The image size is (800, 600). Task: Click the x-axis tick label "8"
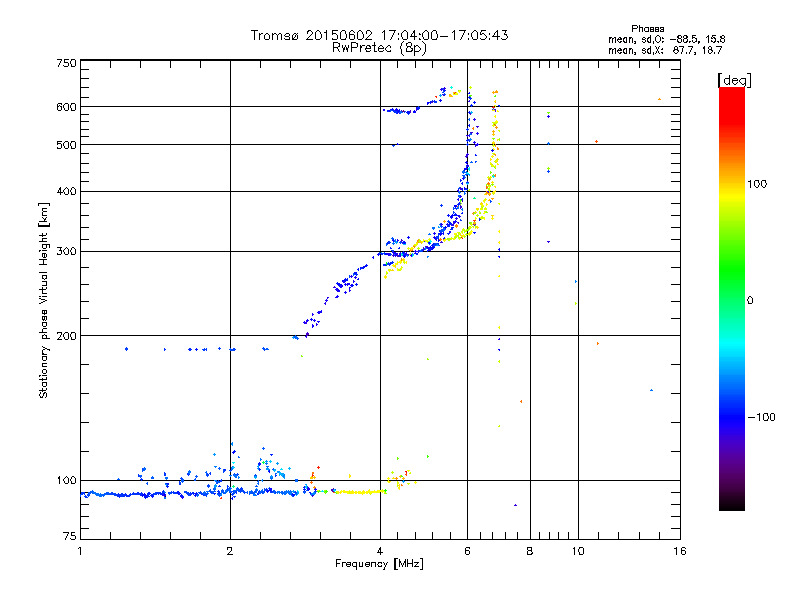click(530, 551)
